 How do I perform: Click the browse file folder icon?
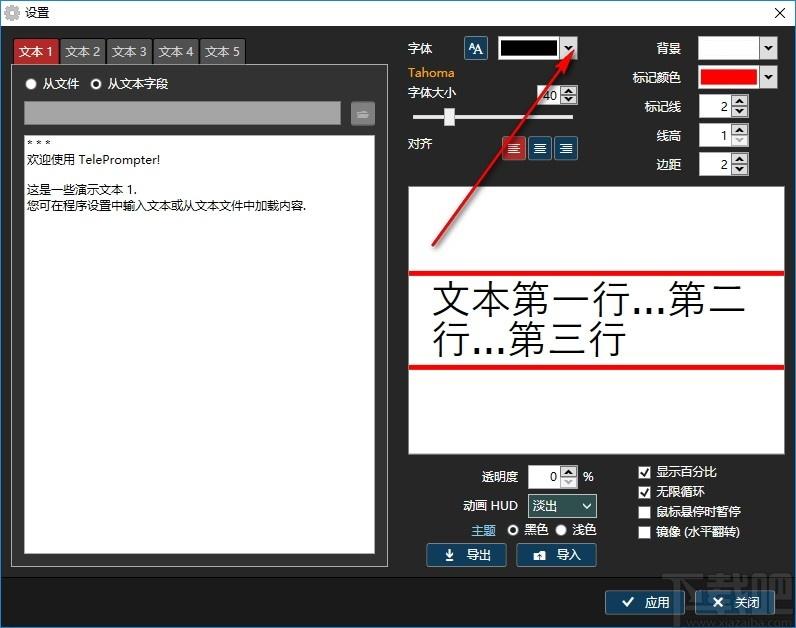[x=363, y=113]
